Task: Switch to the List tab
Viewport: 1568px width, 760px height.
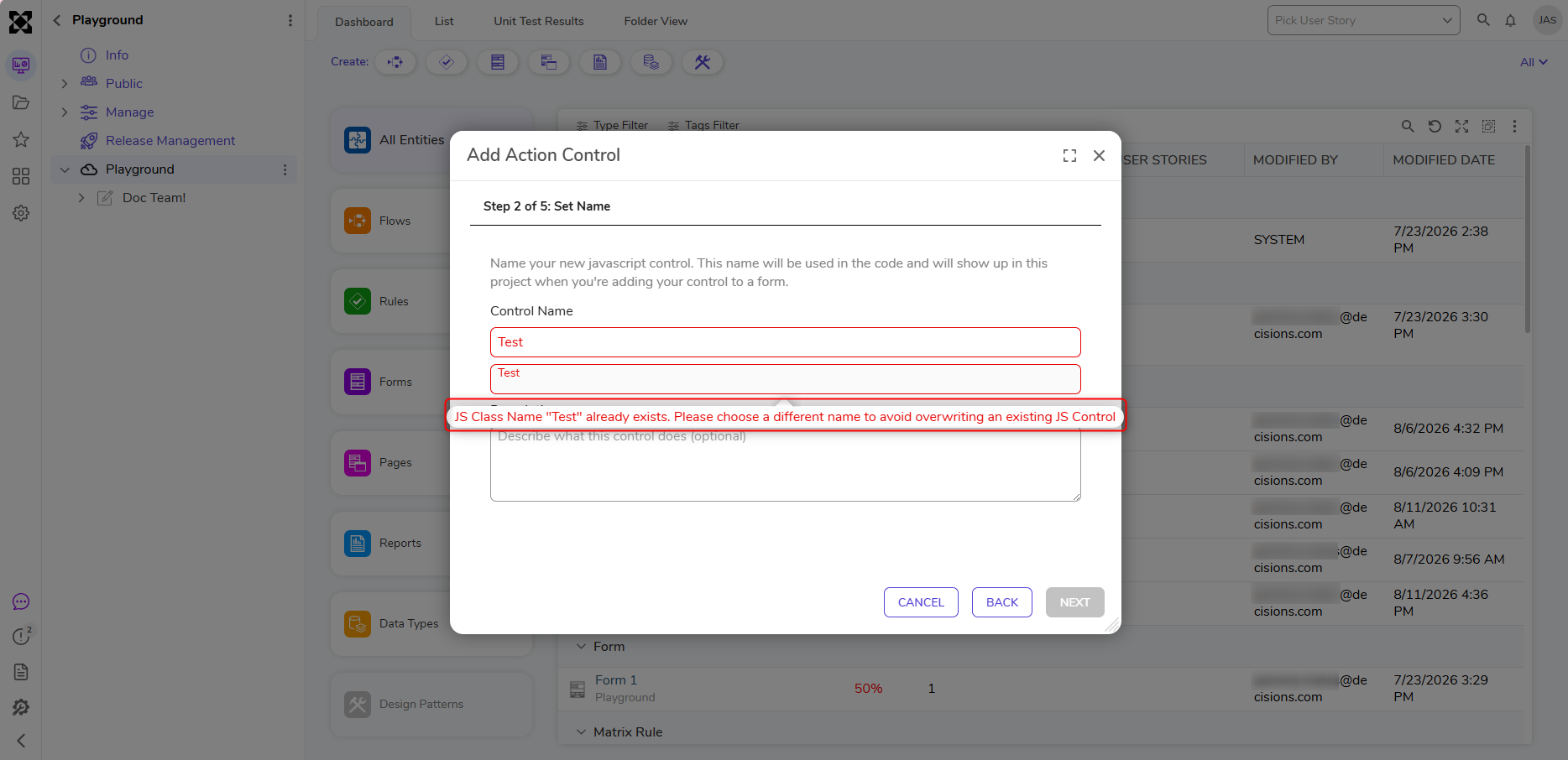Action: pyautogui.click(x=444, y=21)
